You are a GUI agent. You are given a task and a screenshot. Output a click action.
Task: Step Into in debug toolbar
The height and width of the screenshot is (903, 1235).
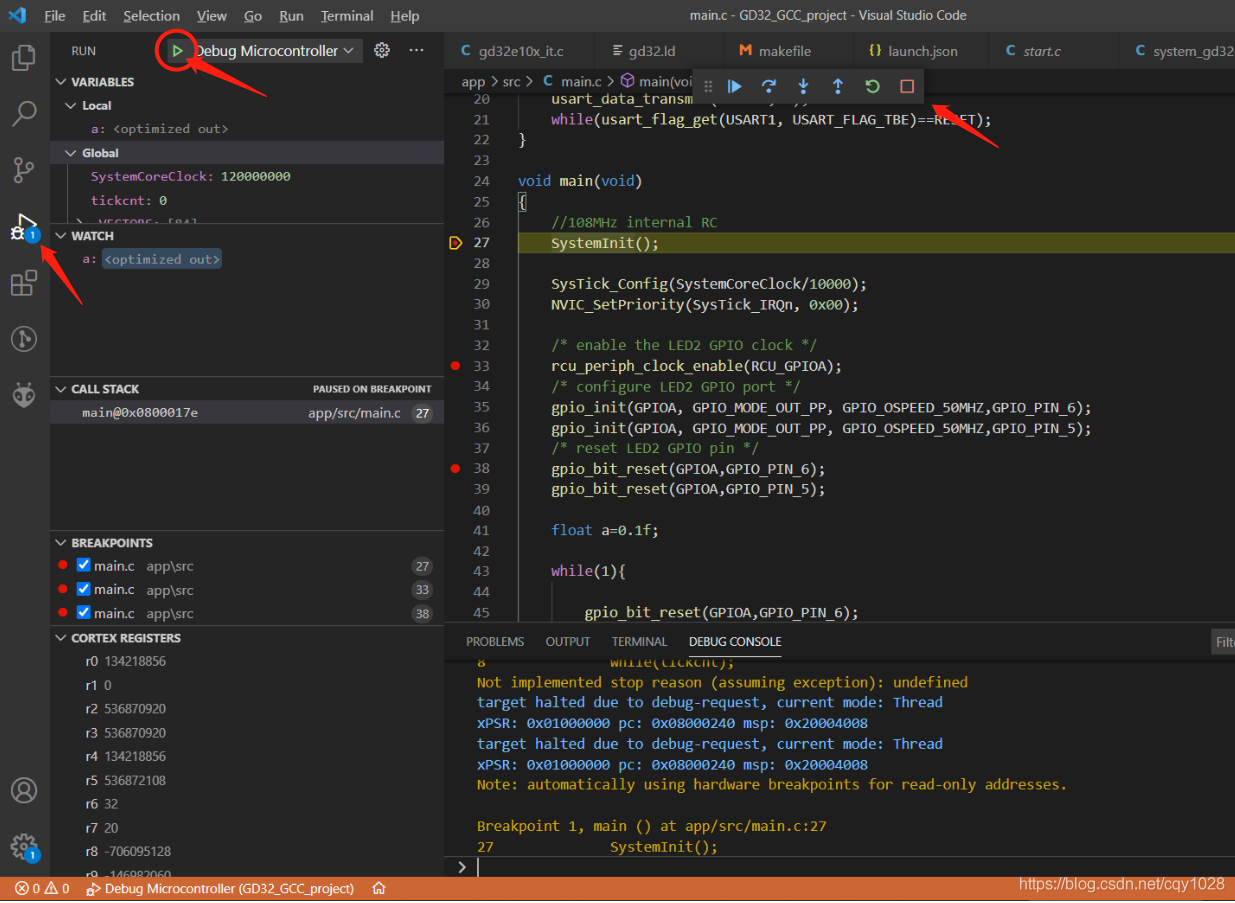[803, 87]
